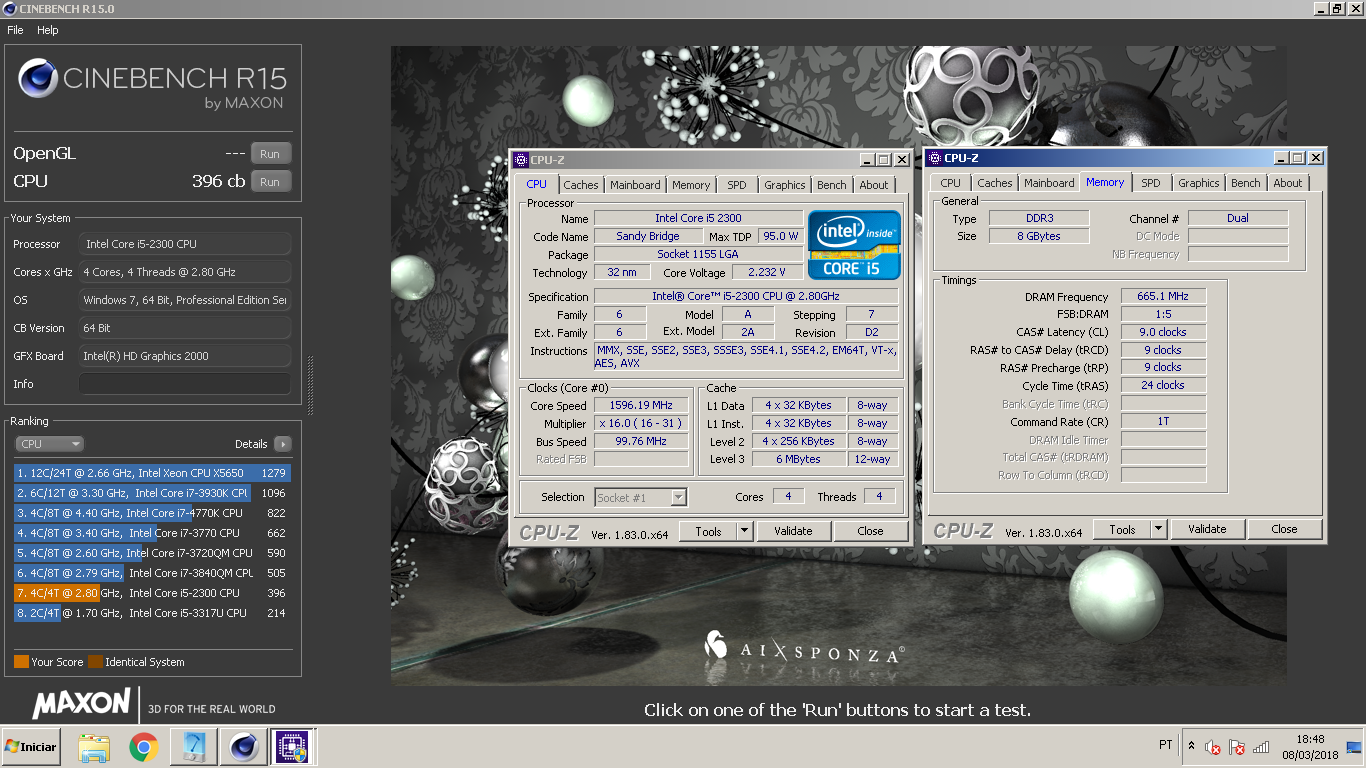
Task: Click the CPU-Z icon in left title bar
Action: click(x=520, y=160)
